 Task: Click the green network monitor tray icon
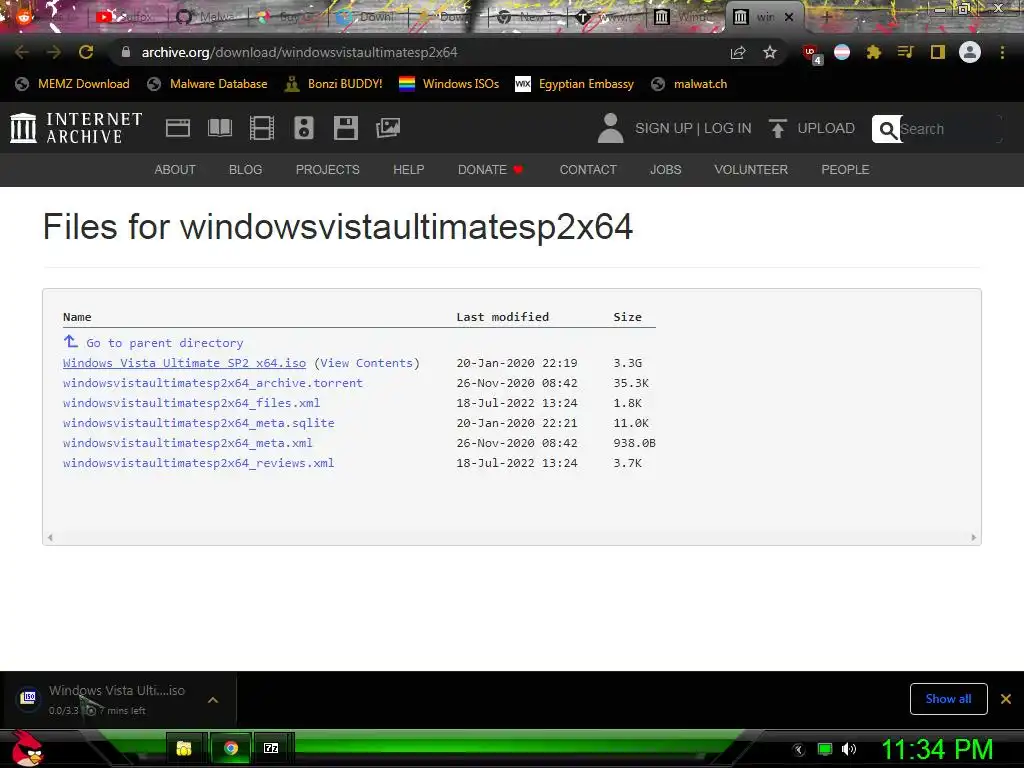point(825,749)
